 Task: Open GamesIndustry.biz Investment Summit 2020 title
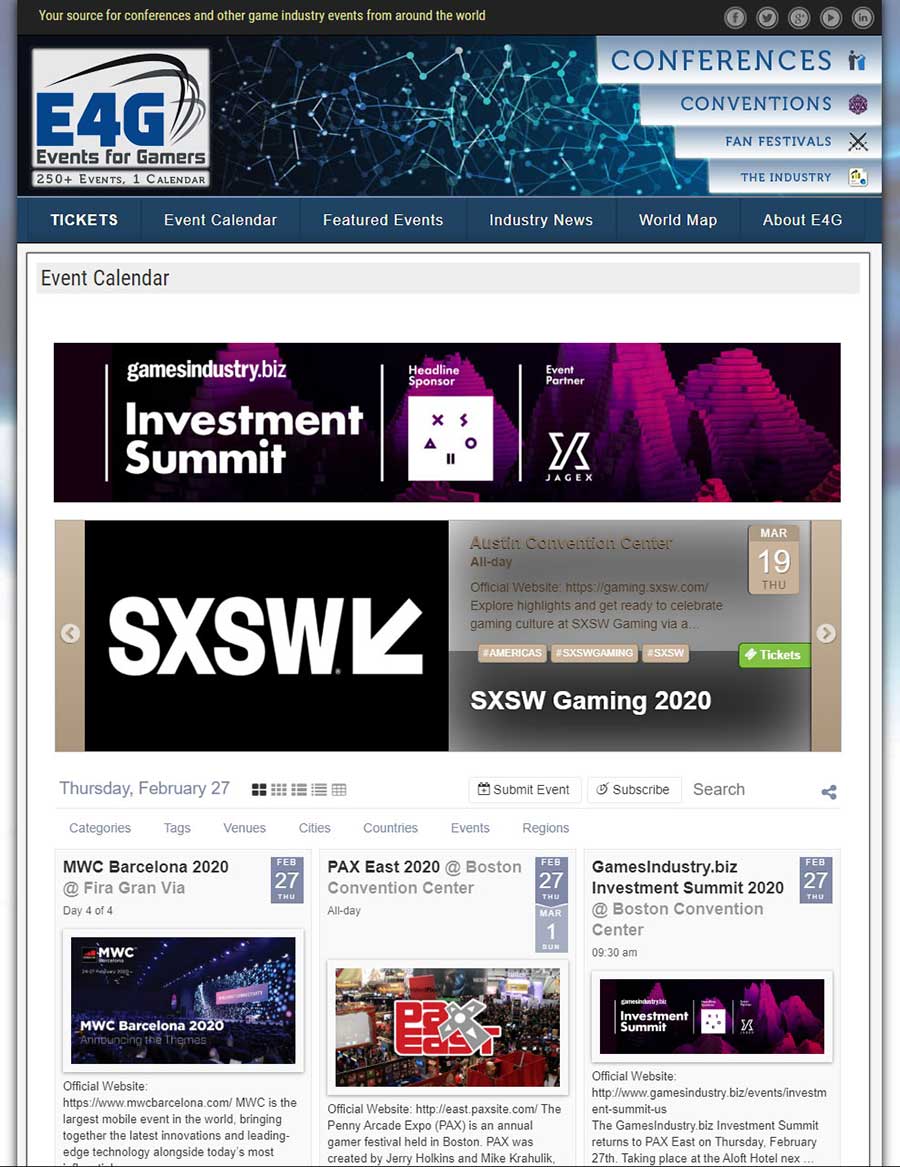[687, 877]
